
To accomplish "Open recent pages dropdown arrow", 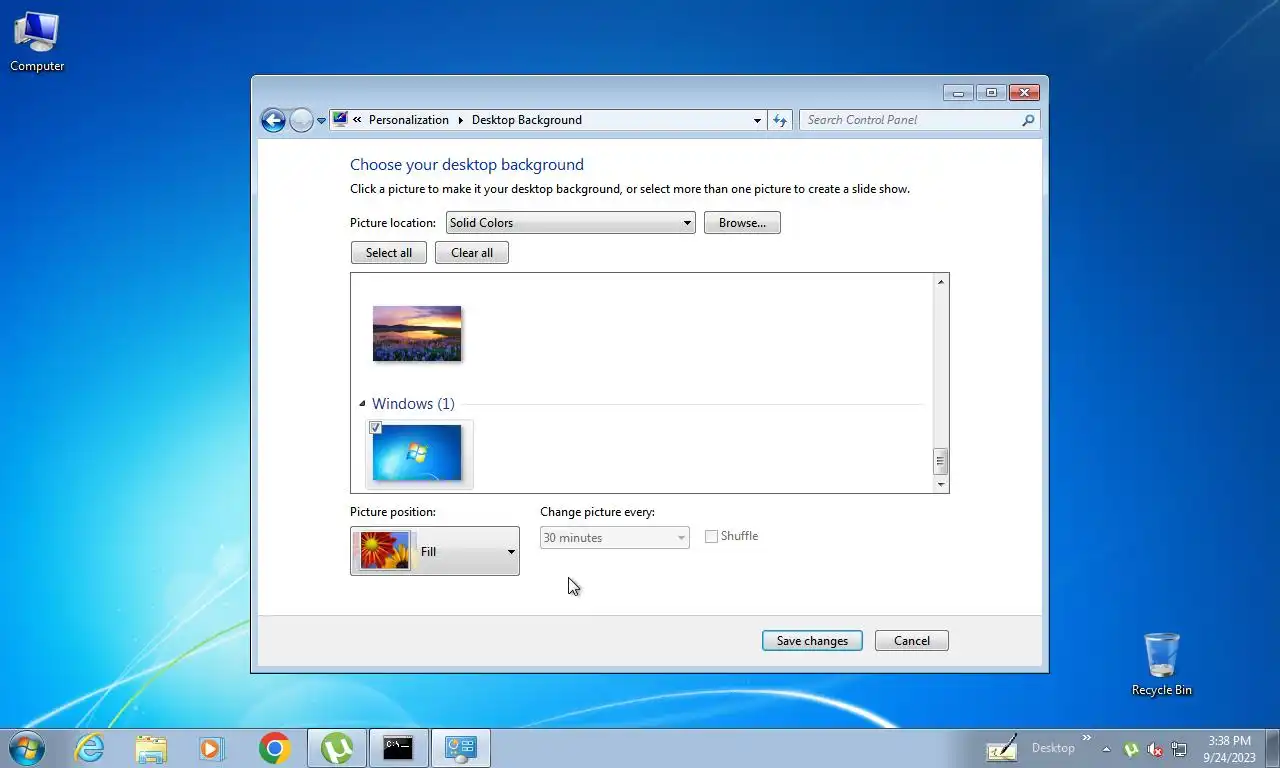I will 321,120.
